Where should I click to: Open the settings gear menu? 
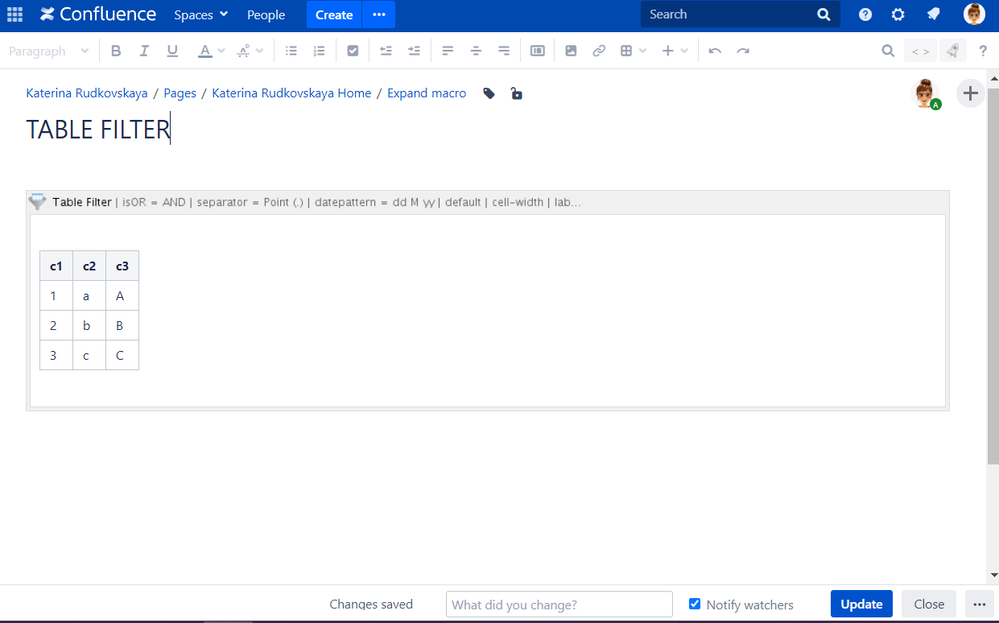coord(898,15)
